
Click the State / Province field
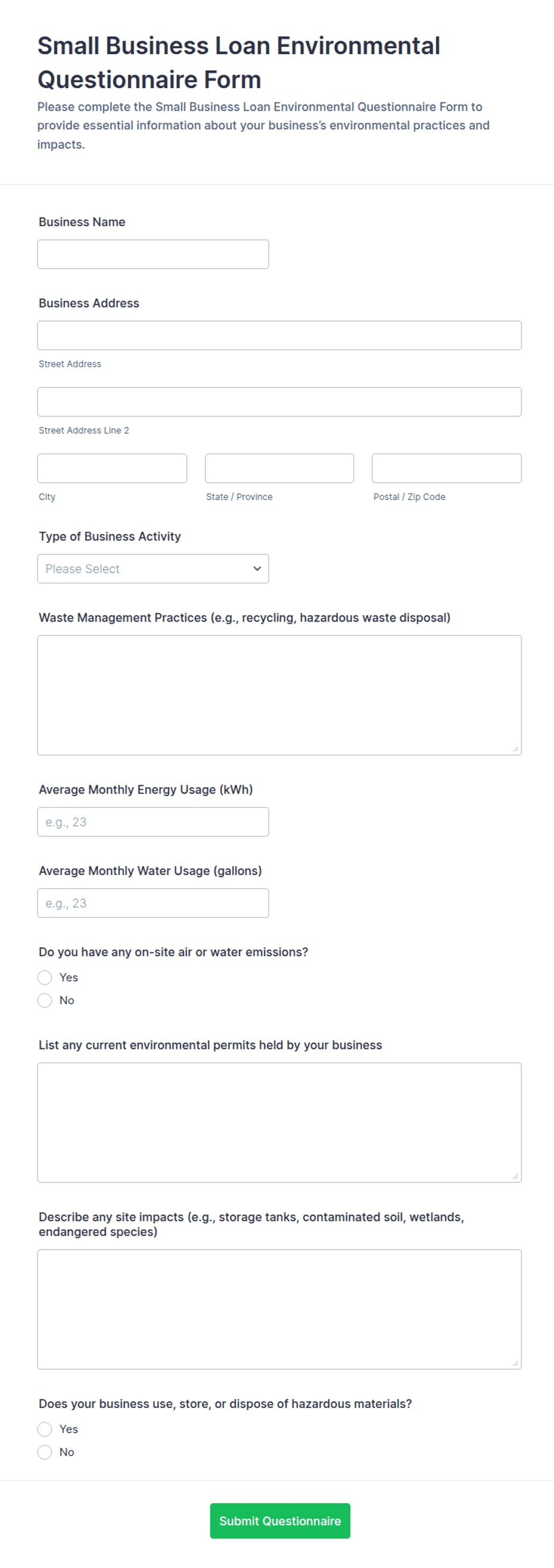point(279,468)
